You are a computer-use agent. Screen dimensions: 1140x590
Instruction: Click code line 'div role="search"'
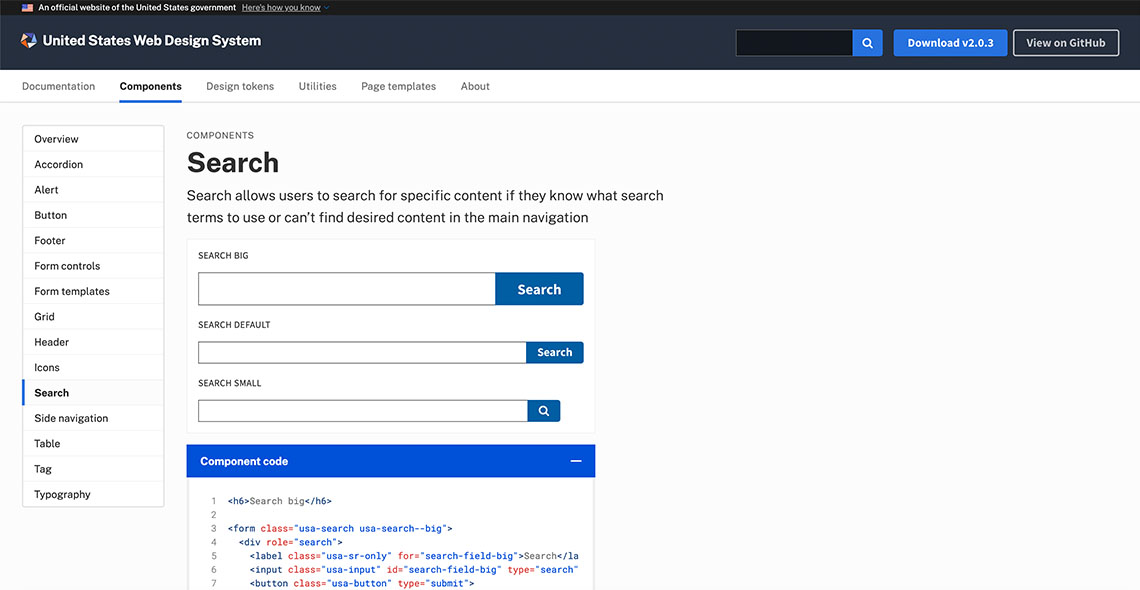point(290,542)
